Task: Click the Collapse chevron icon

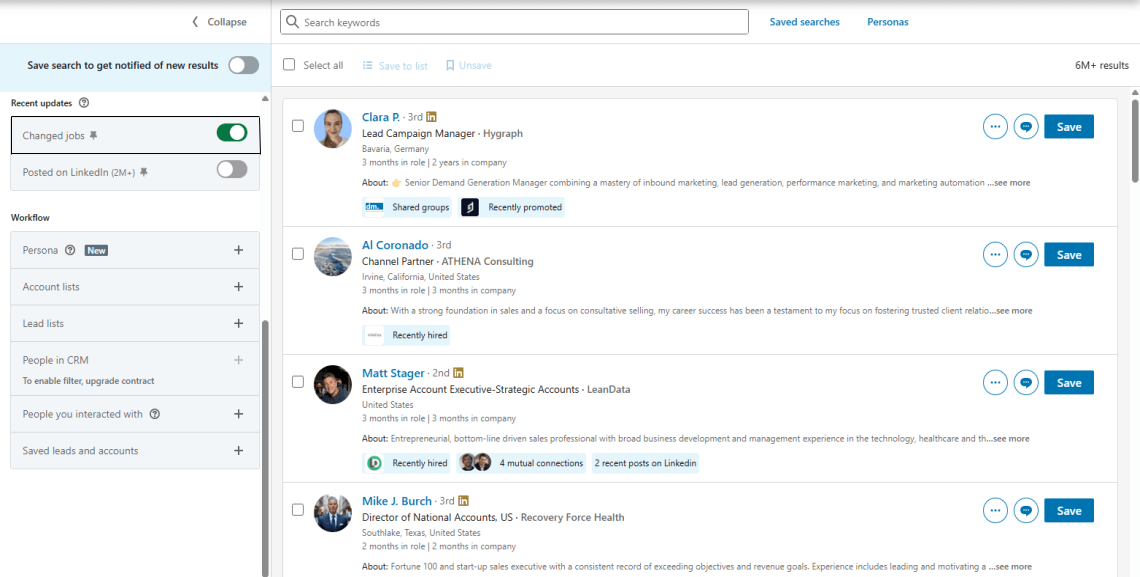Action: click(x=195, y=22)
